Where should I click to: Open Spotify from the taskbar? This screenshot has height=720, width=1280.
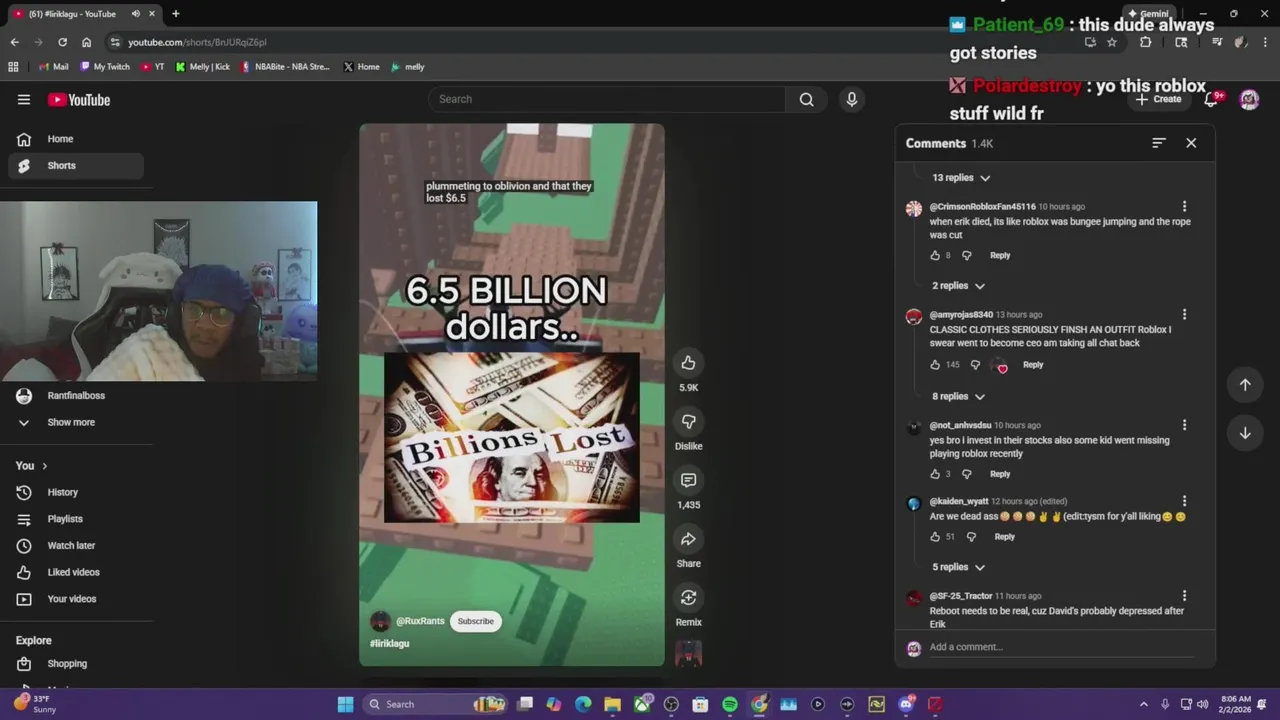tap(730, 704)
